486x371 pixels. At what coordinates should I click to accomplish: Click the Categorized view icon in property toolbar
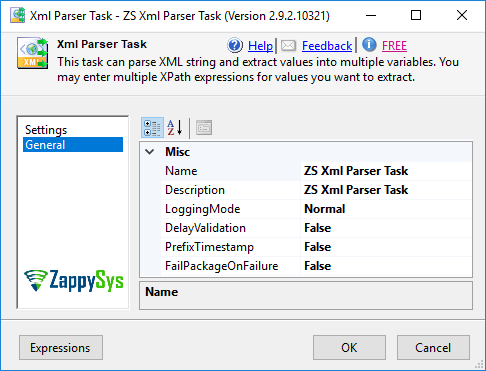(152, 128)
